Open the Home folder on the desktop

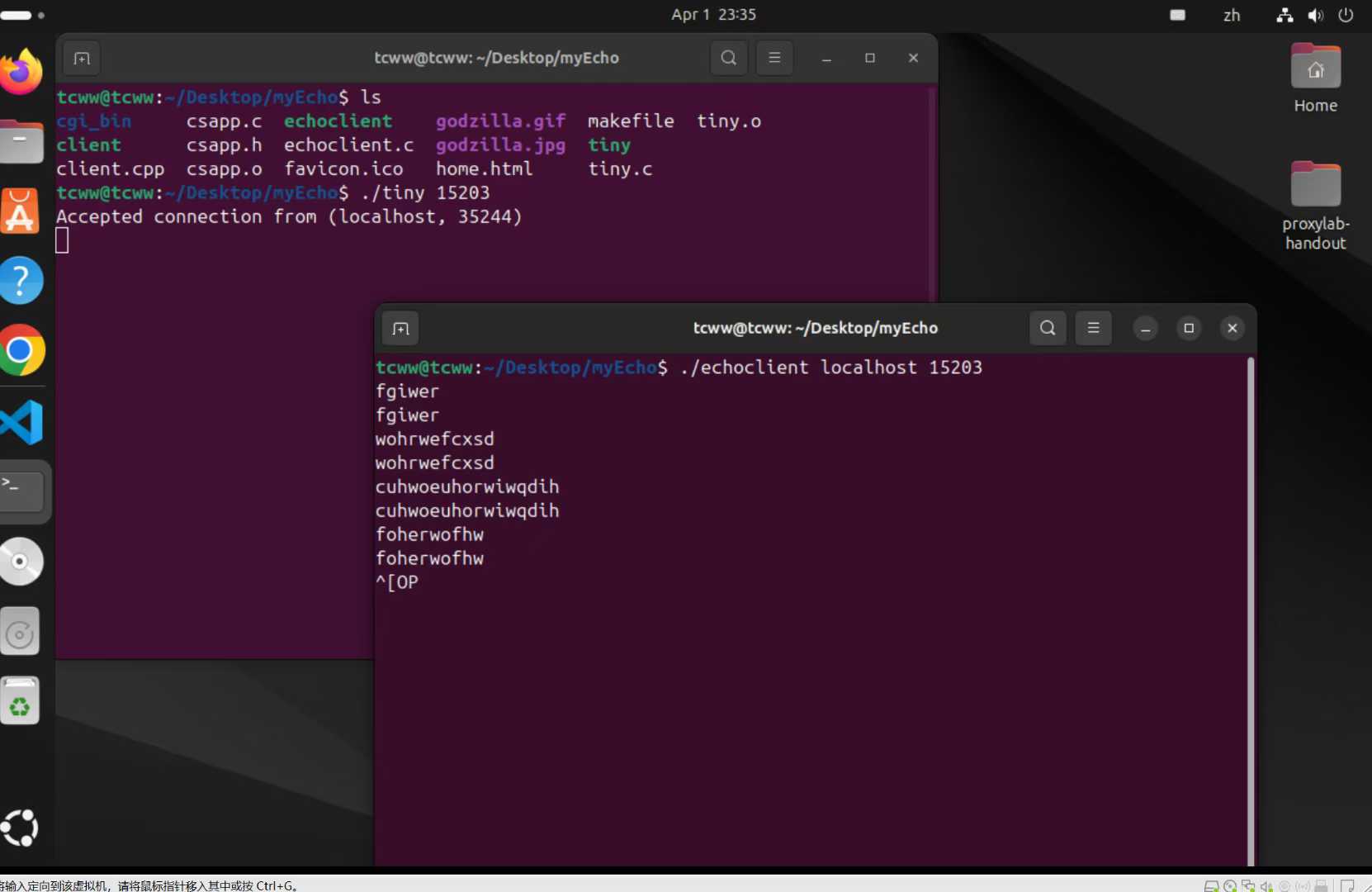coord(1315,78)
